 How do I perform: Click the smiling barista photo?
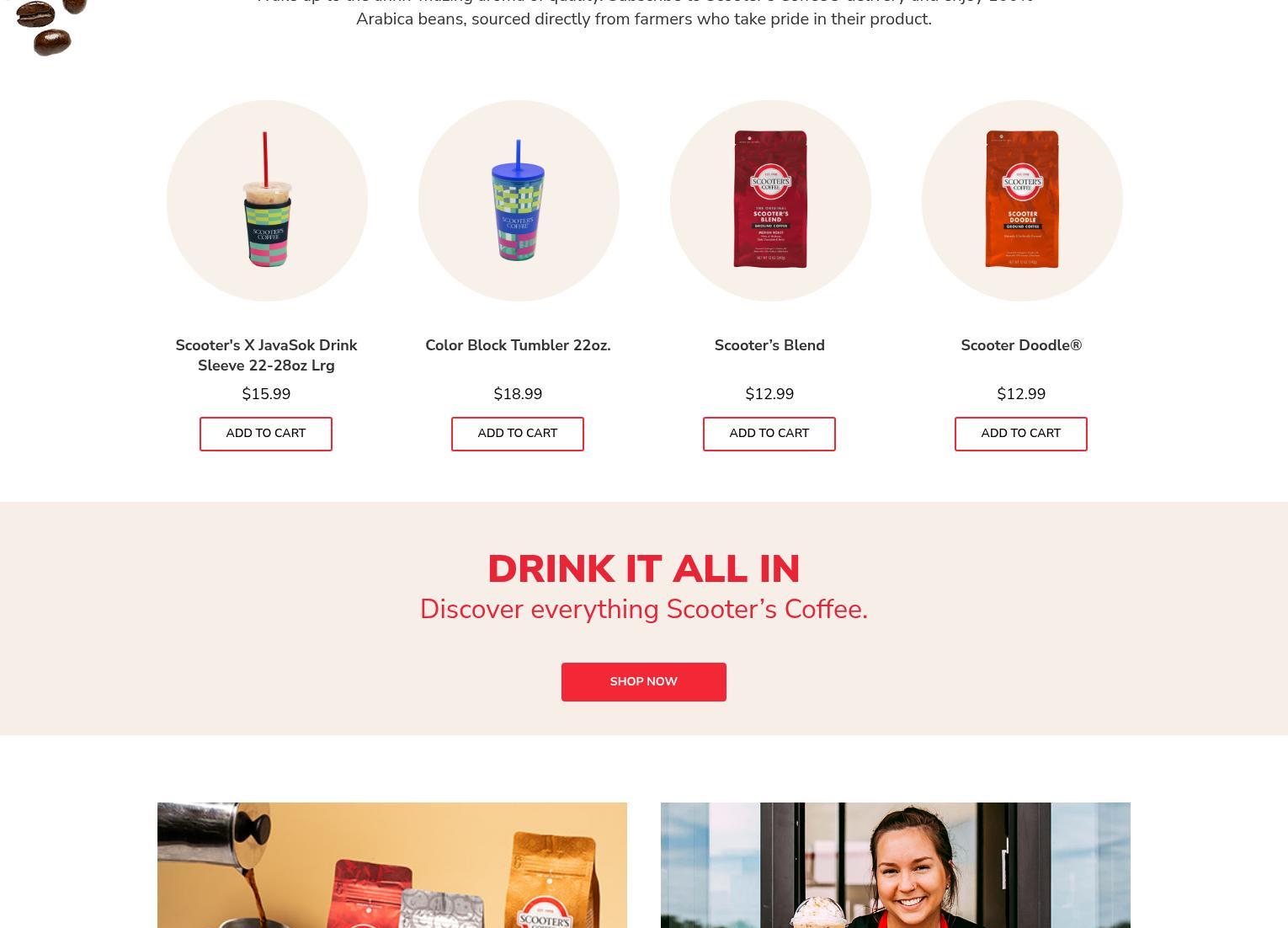coord(896,865)
